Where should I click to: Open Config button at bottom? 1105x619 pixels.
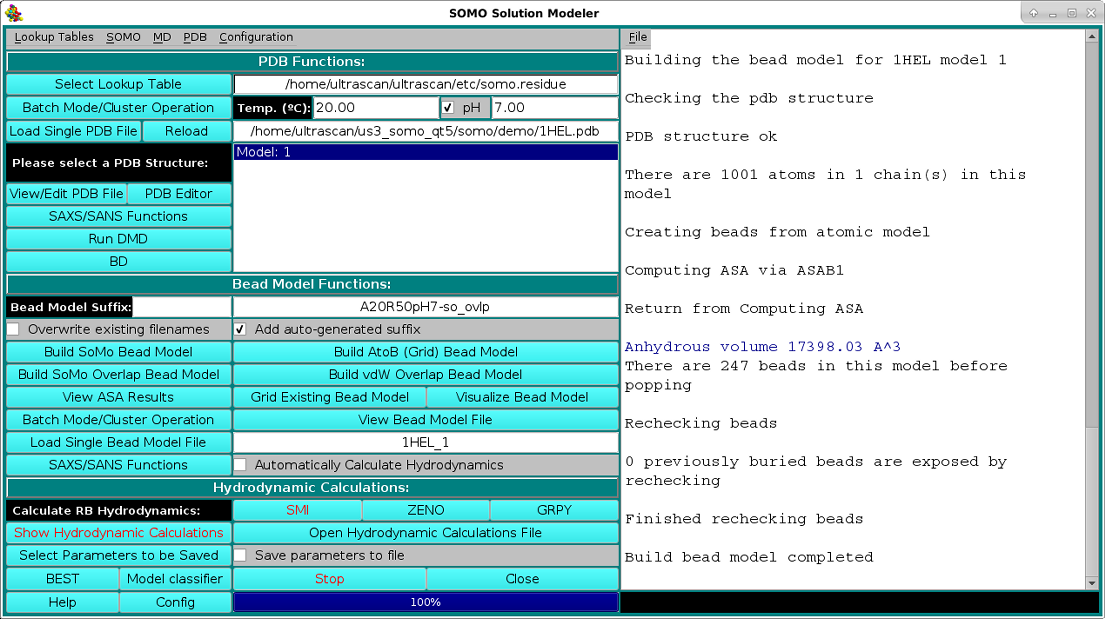click(175, 603)
